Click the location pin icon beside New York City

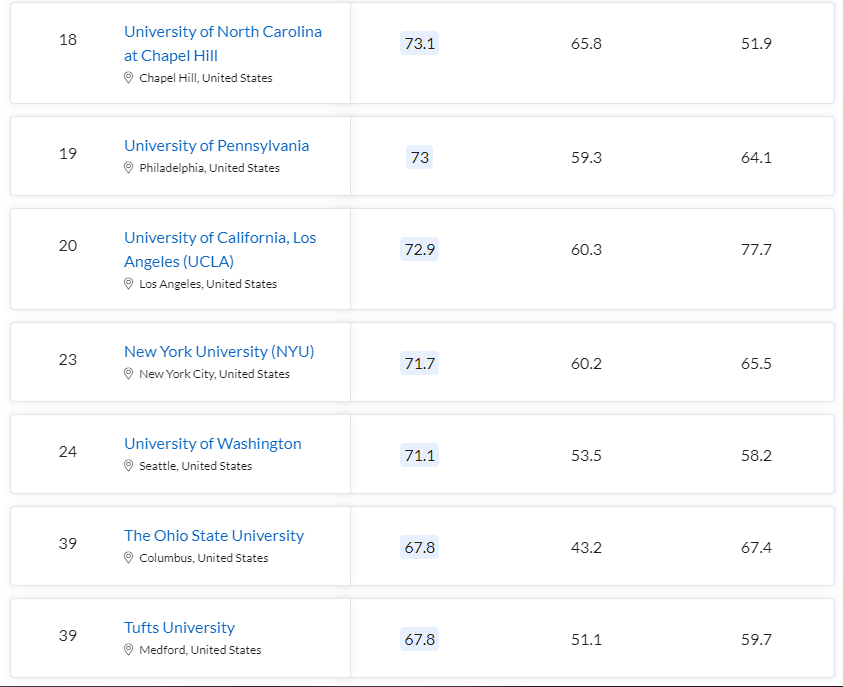click(x=129, y=374)
